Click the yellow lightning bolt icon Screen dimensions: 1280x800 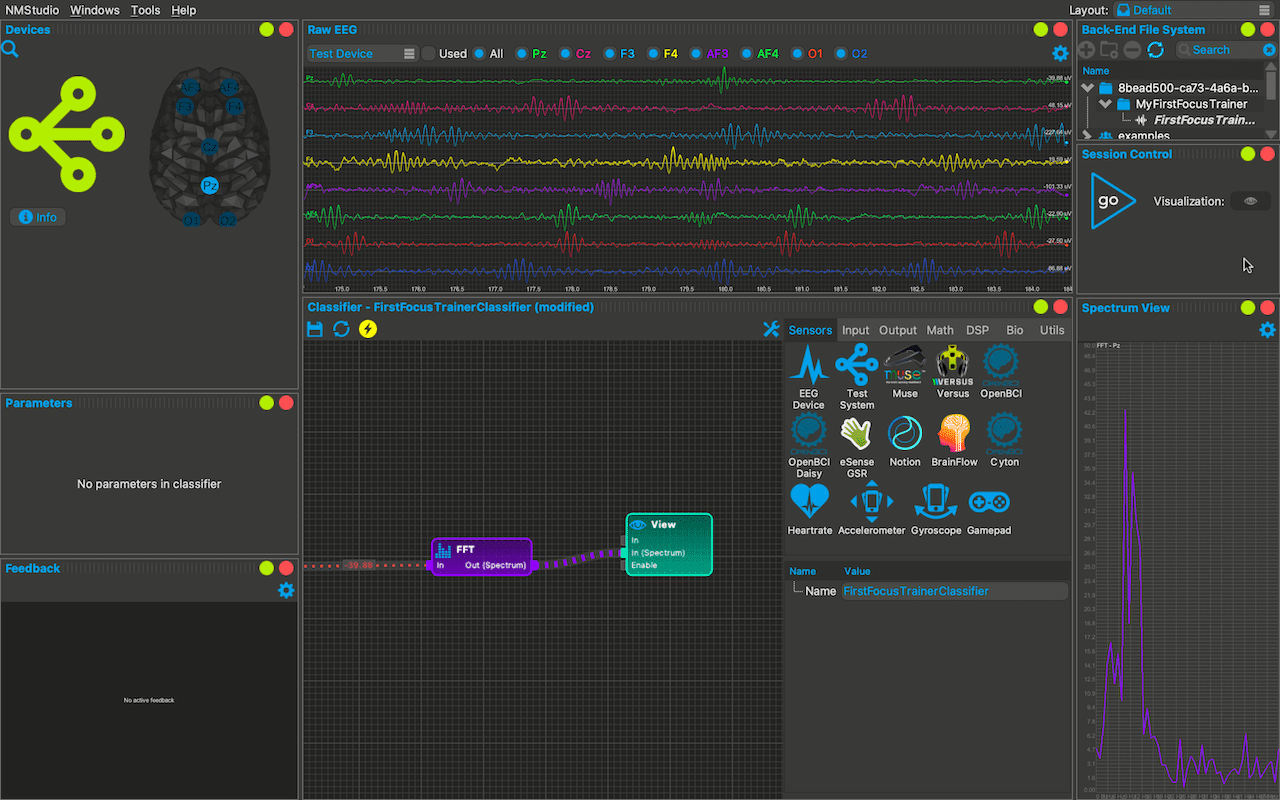pyautogui.click(x=368, y=329)
